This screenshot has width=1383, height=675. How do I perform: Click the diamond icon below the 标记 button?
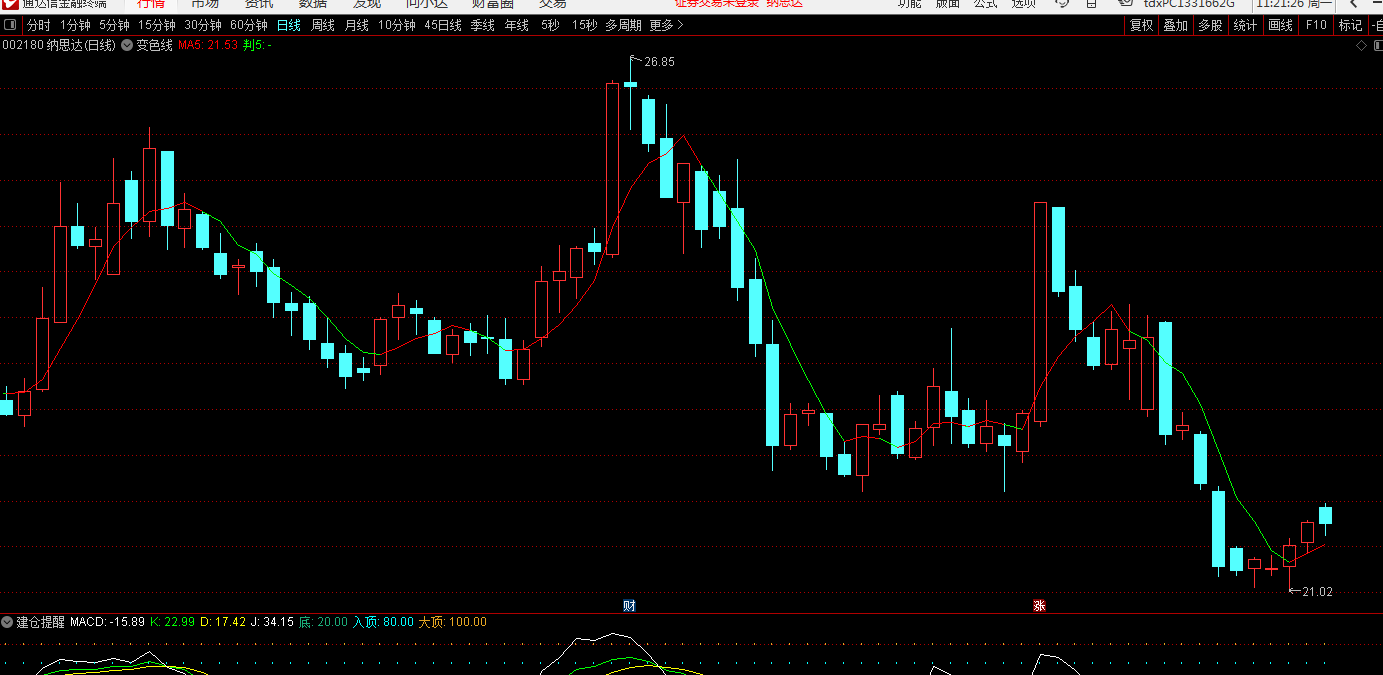pos(1361,45)
